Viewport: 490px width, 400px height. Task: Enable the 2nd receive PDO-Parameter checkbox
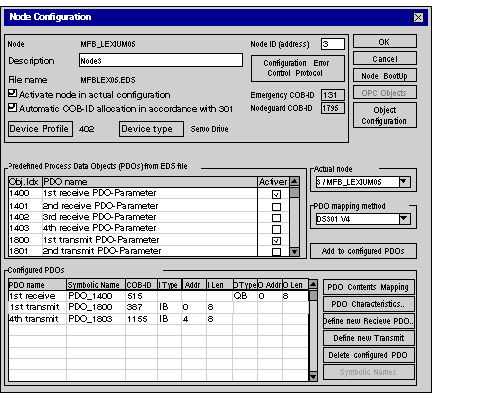(276, 207)
